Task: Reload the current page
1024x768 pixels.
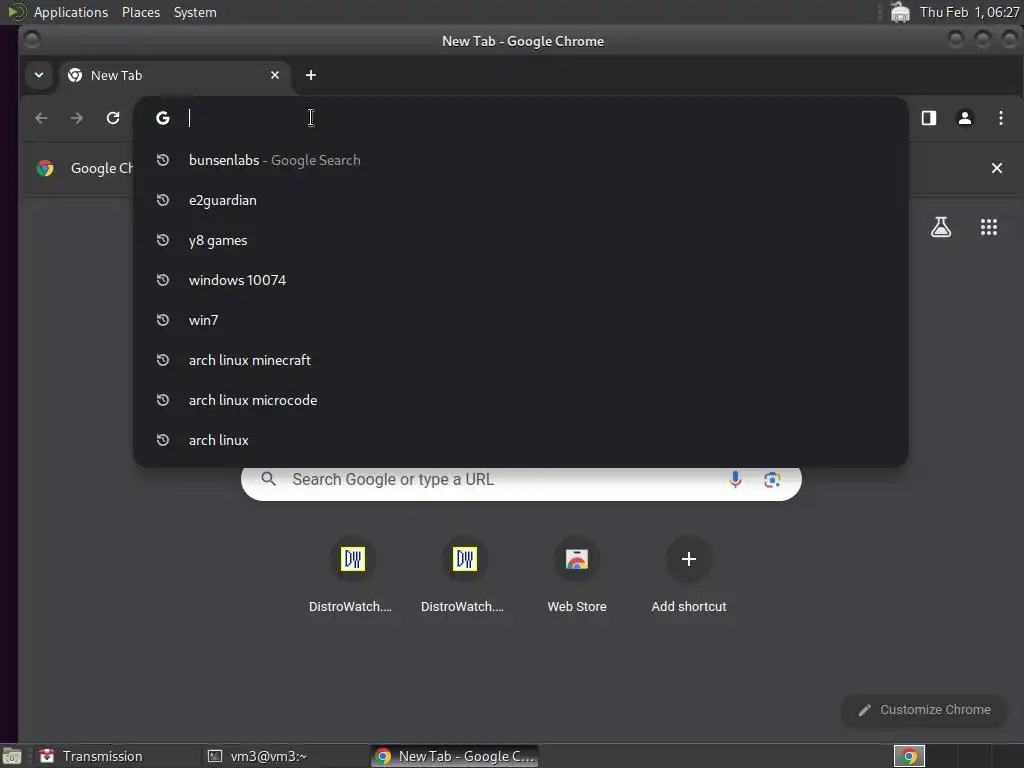Action: [x=113, y=118]
